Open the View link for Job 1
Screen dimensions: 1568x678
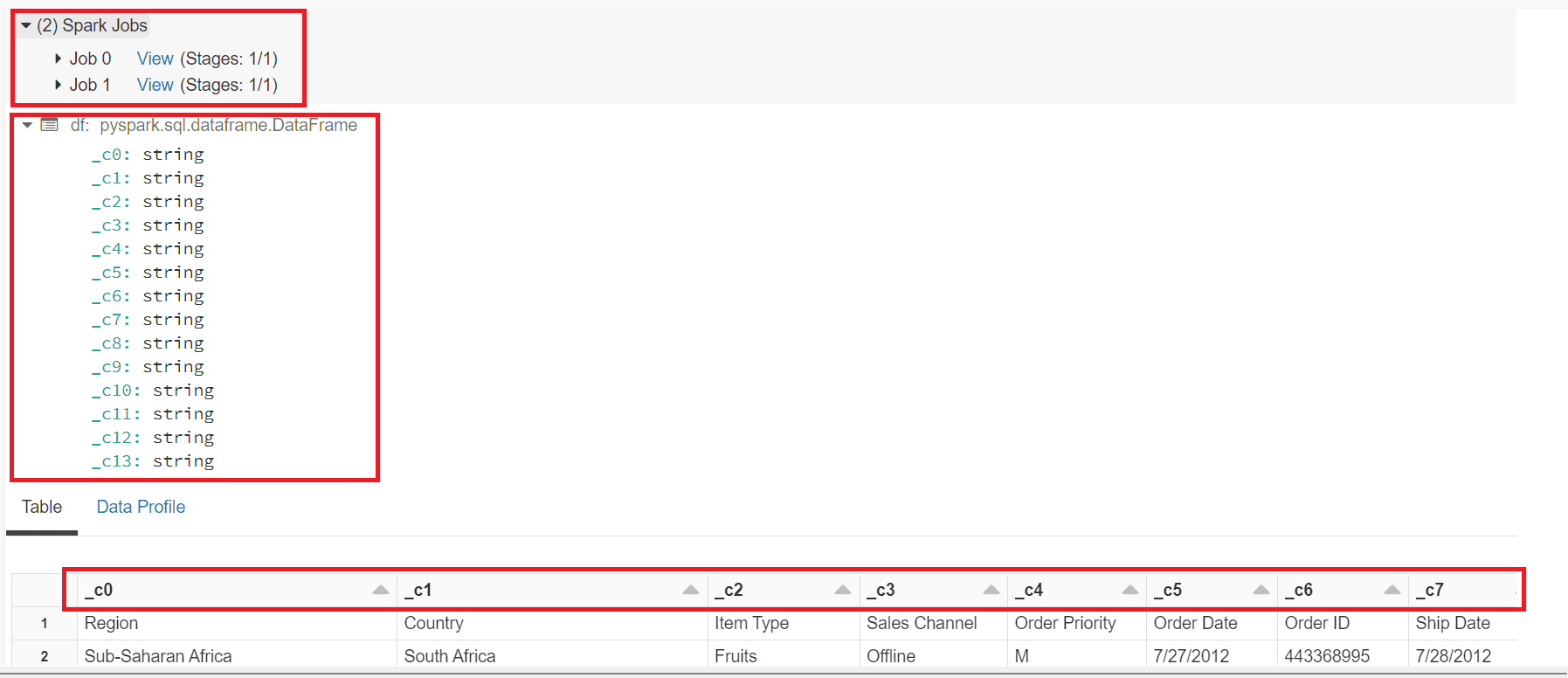pos(155,85)
